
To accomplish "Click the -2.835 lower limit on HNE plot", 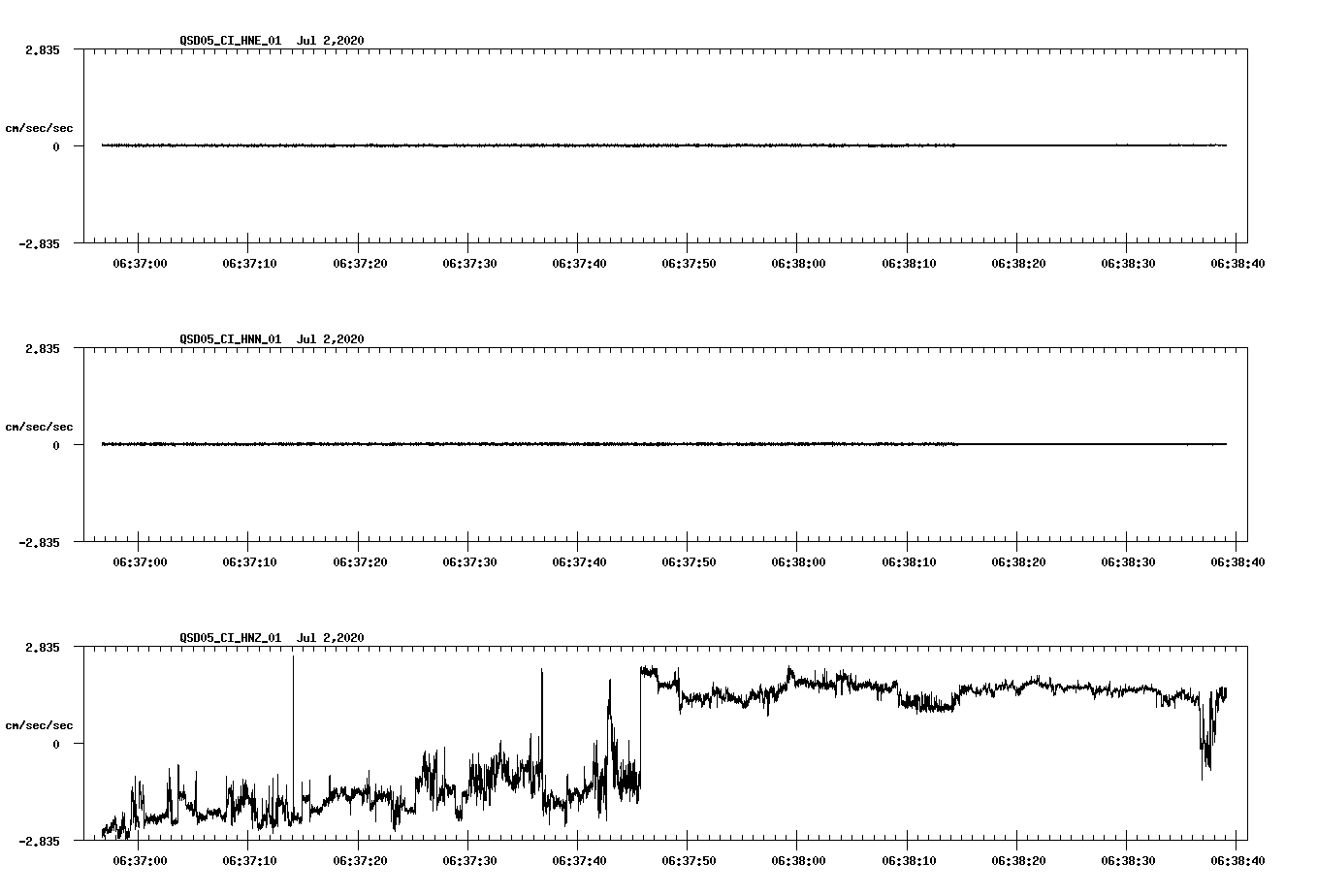I will [39, 243].
